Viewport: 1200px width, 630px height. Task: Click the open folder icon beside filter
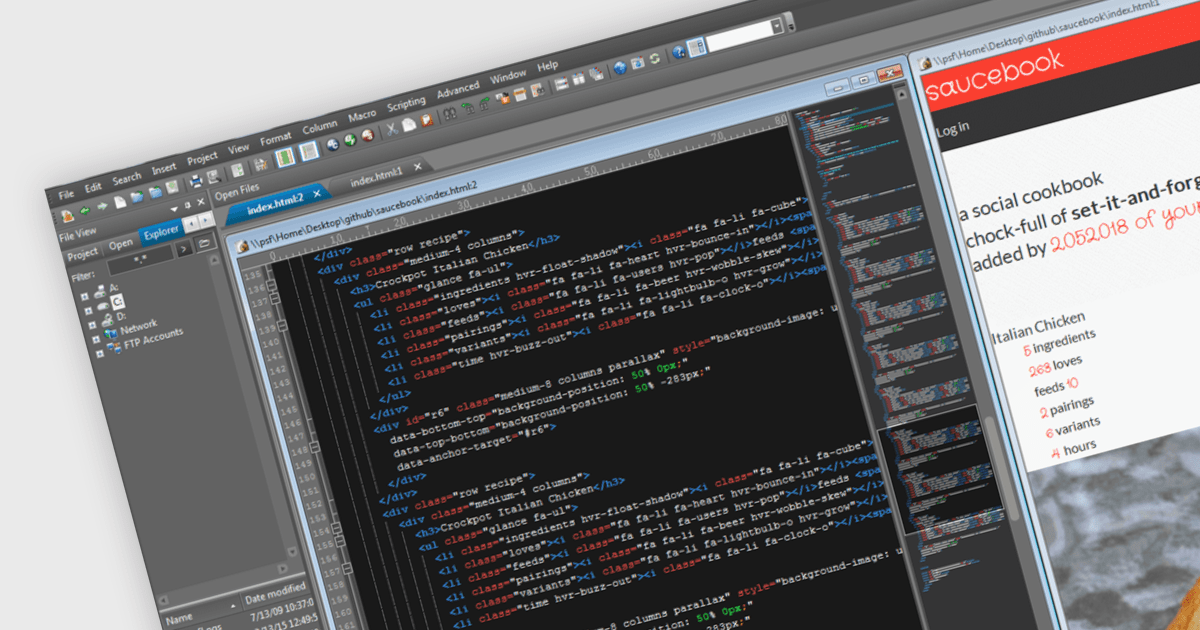pyautogui.click(x=203, y=244)
